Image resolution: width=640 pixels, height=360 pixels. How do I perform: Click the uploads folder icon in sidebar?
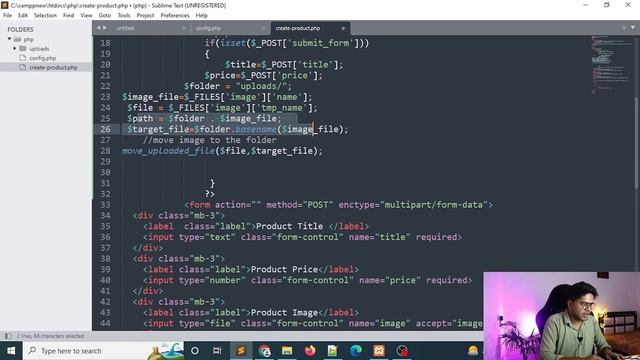click(23, 49)
